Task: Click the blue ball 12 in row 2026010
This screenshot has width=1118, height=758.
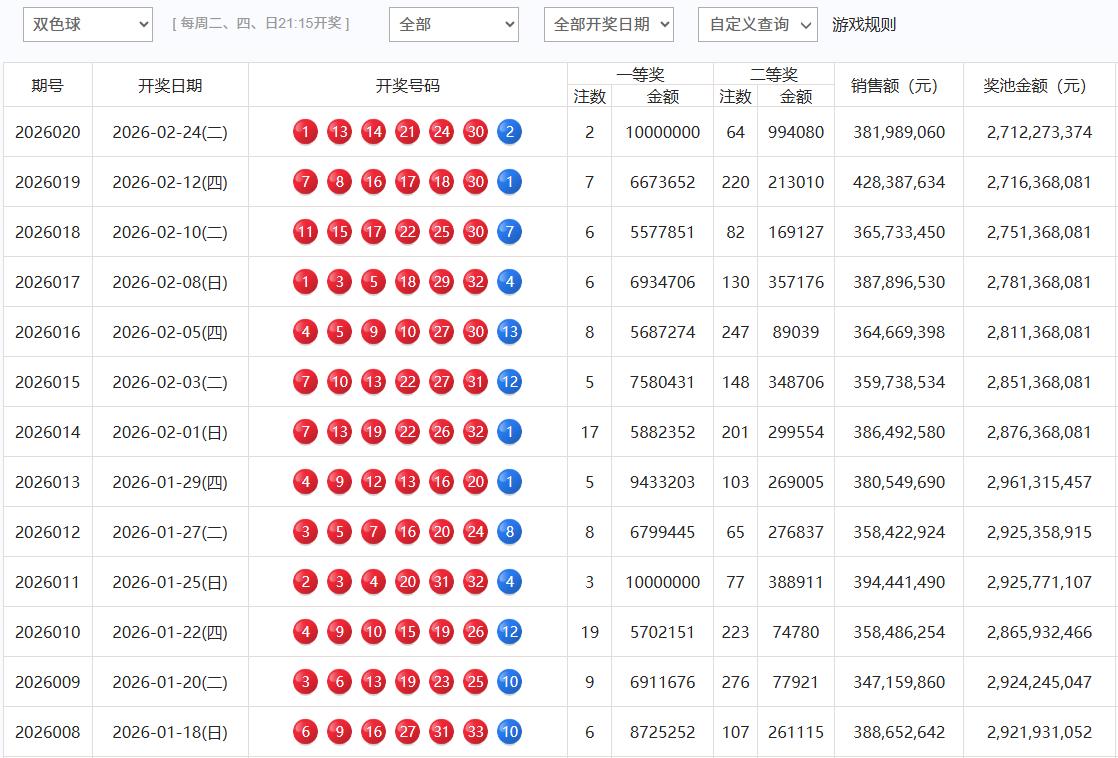Action: click(509, 632)
